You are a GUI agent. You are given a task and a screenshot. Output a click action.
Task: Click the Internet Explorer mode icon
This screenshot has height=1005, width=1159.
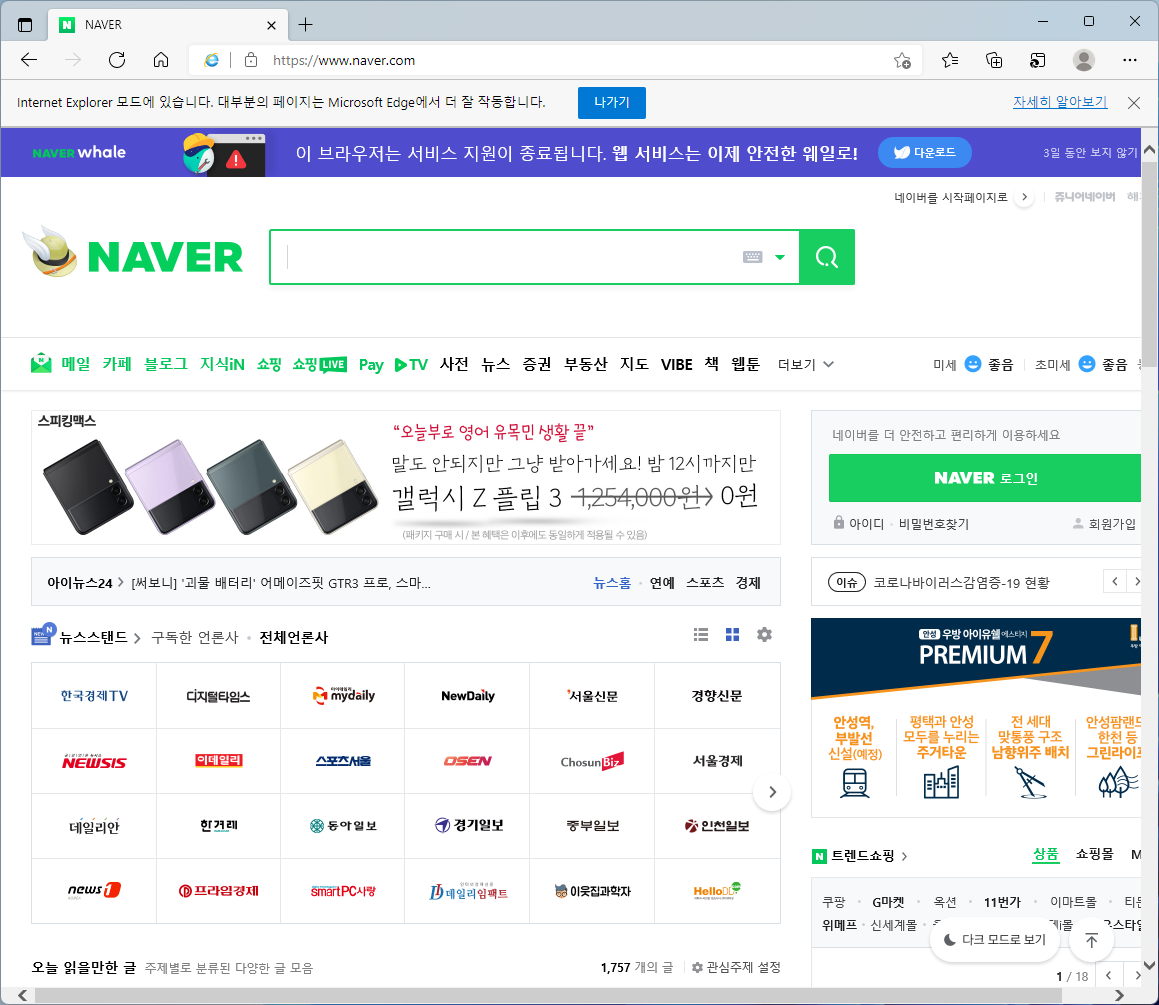(x=211, y=60)
